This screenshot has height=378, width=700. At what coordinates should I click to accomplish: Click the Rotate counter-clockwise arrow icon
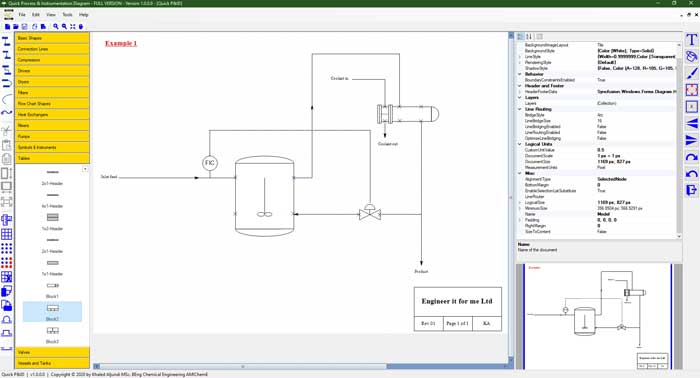(691, 174)
